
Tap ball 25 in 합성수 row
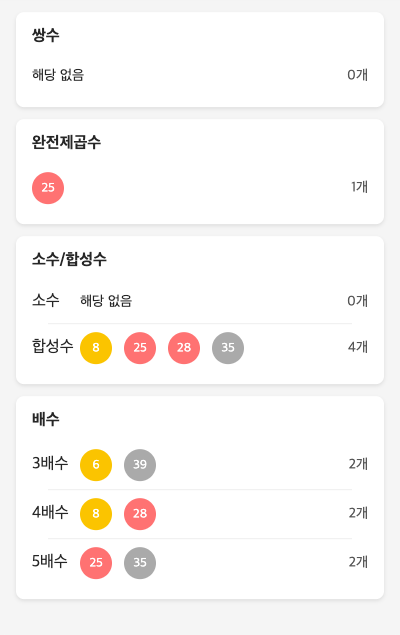click(x=140, y=348)
